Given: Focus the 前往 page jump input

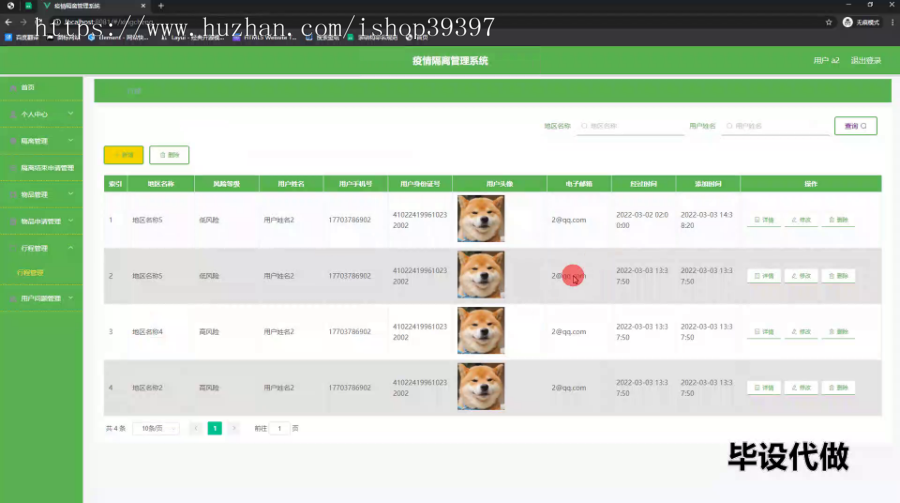Looking at the screenshot, I should pos(280,428).
